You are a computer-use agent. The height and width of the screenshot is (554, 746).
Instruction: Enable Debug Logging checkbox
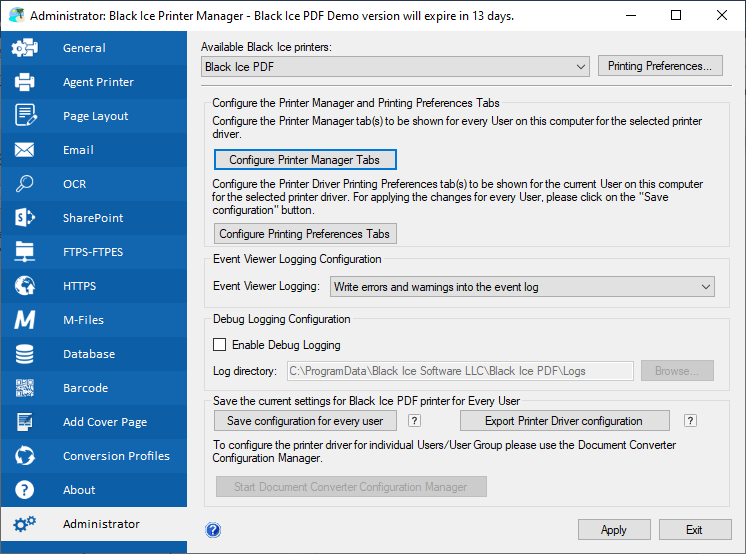tap(219, 345)
